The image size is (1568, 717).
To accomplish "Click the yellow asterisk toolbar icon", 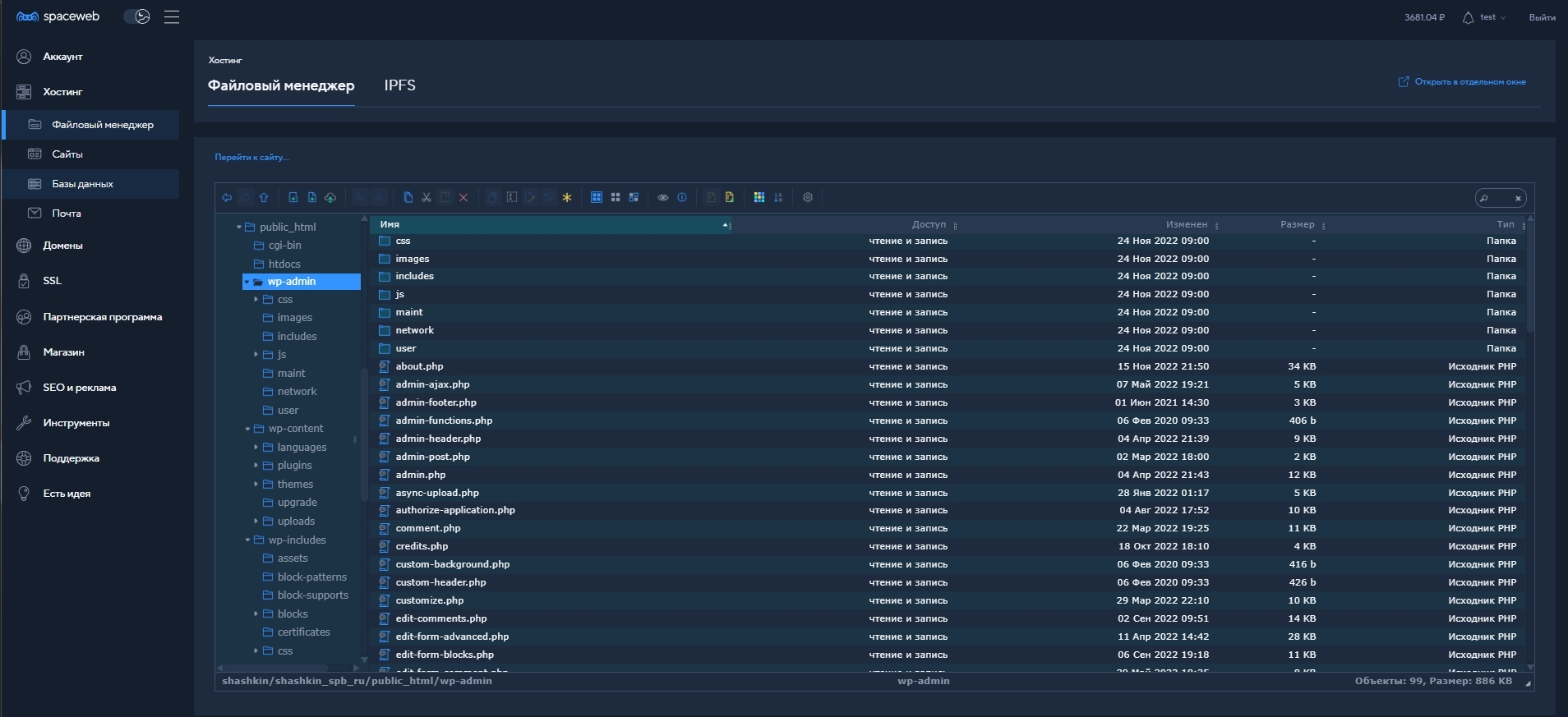I will tap(566, 198).
